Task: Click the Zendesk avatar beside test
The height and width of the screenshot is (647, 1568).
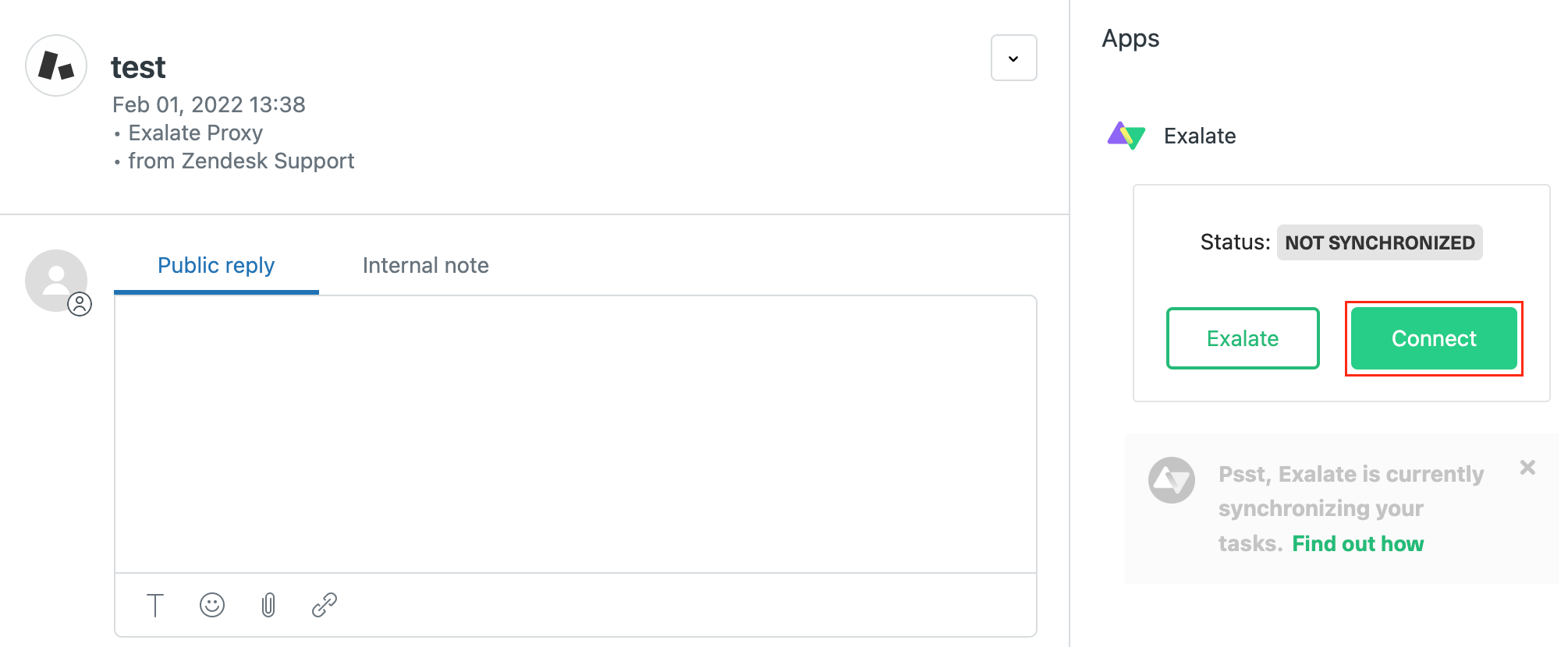Action: (56, 65)
